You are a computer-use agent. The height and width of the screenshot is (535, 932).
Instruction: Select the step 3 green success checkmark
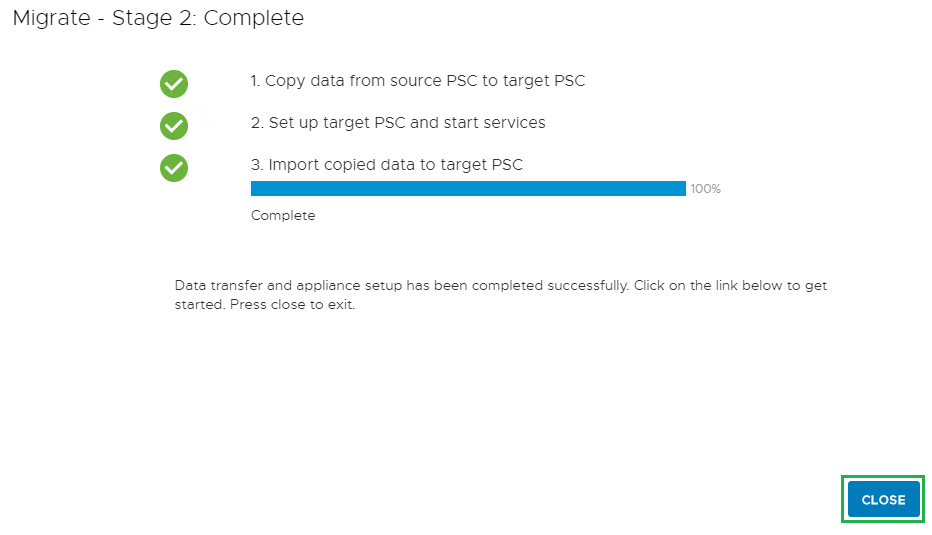pyautogui.click(x=174, y=167)
